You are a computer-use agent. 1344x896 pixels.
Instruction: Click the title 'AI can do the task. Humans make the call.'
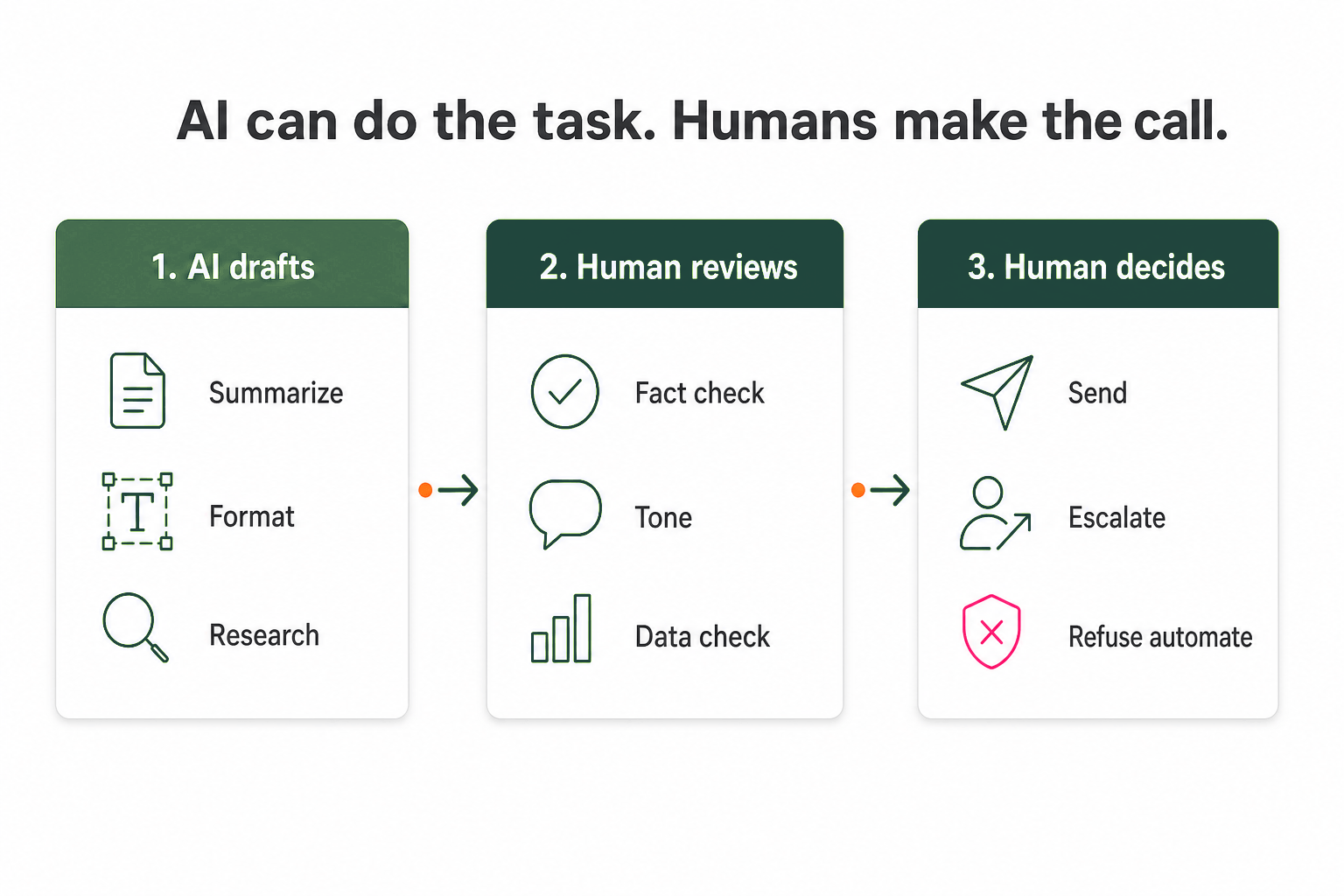point(703,121)
